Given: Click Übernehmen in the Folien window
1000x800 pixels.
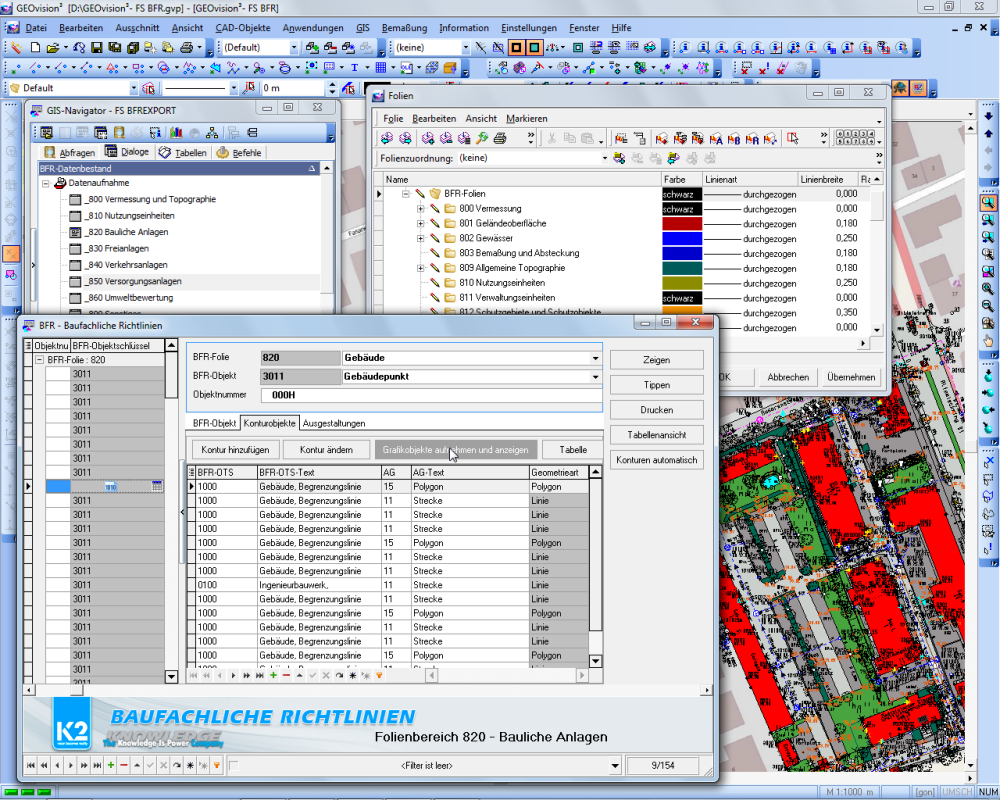Looking at the screenshot, I should (x=851, y=377).
